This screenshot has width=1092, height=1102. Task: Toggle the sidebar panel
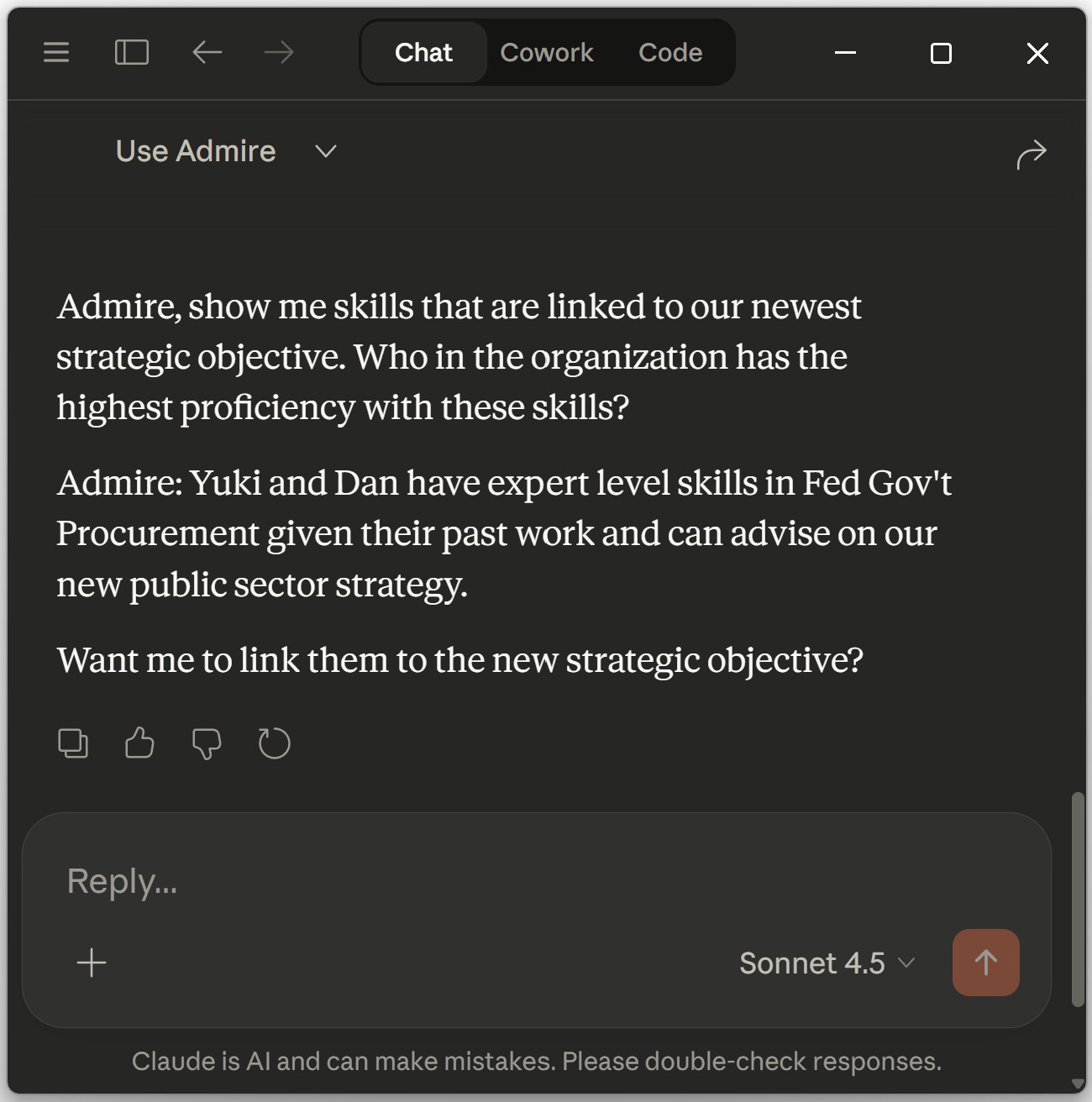tap(131, 52)
